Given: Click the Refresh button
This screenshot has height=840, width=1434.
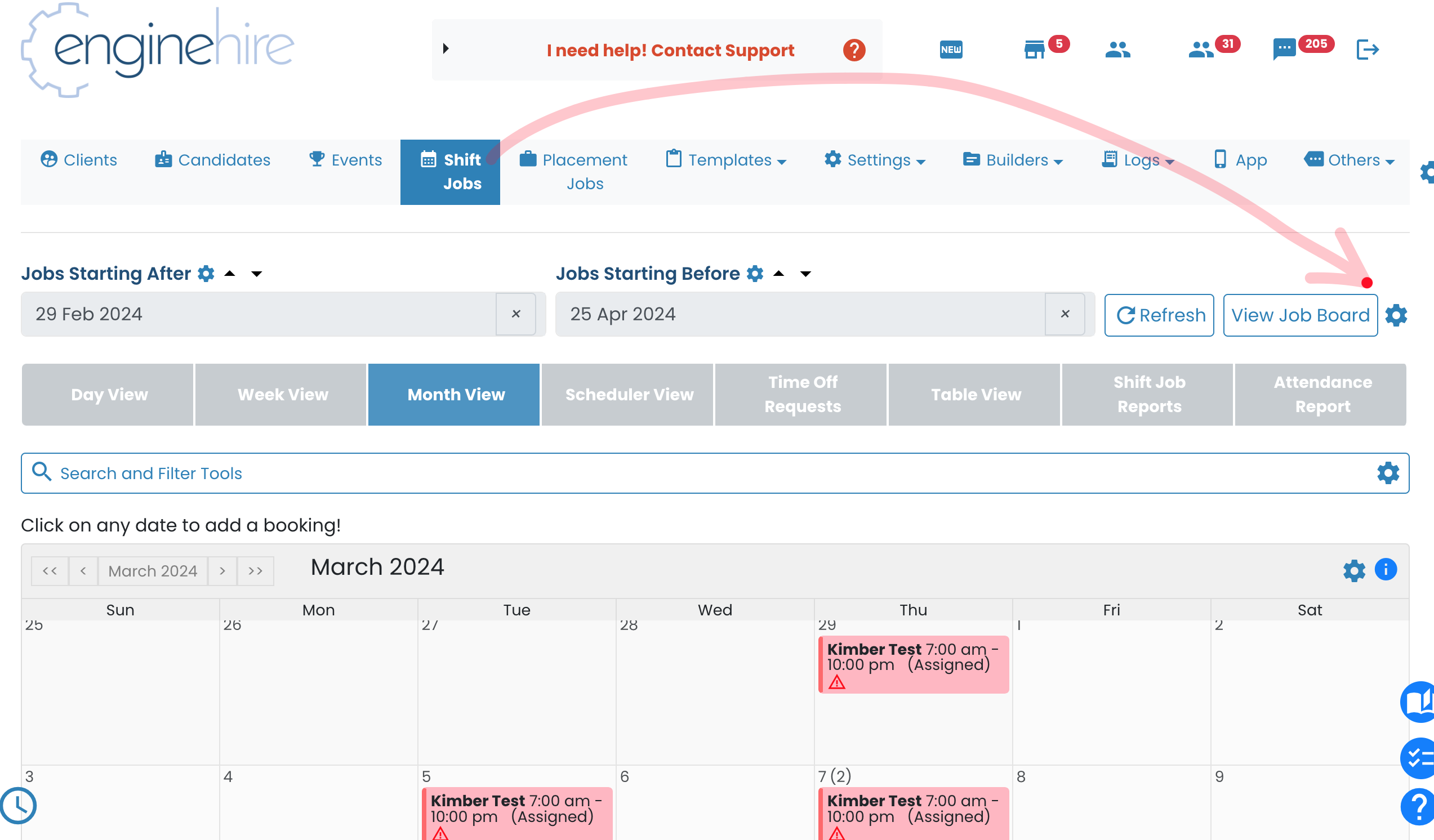Looking at the screenshot, I should coord(1159,315).
